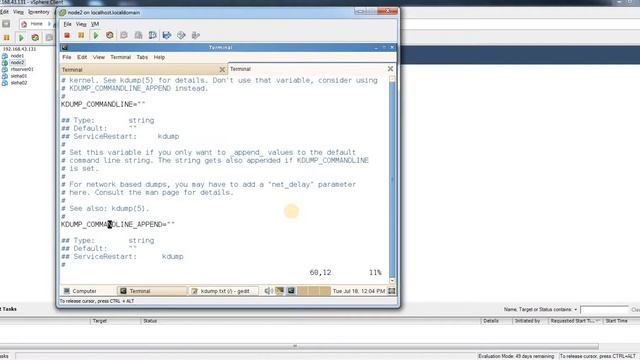The width and height of the screenshot is (640, 360).
Task: Switch to Terminal task in guest taskbar
Action: pos(152,291)
